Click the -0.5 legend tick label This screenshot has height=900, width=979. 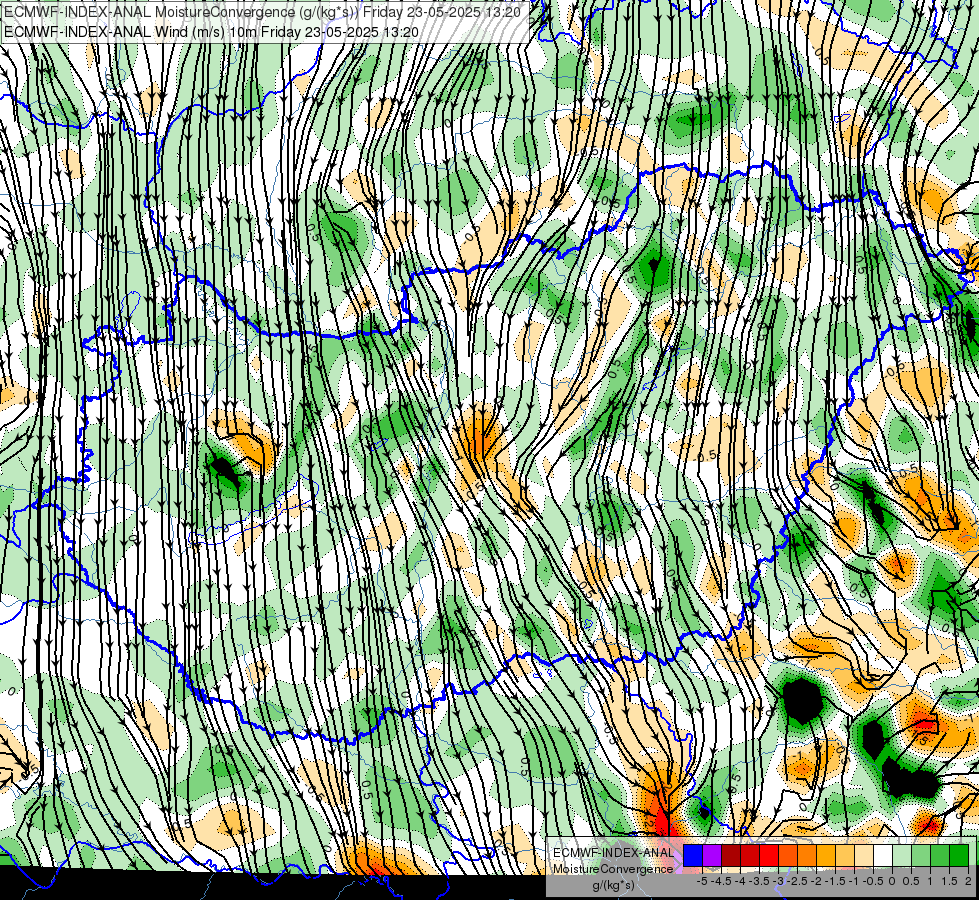click(873, 881)
